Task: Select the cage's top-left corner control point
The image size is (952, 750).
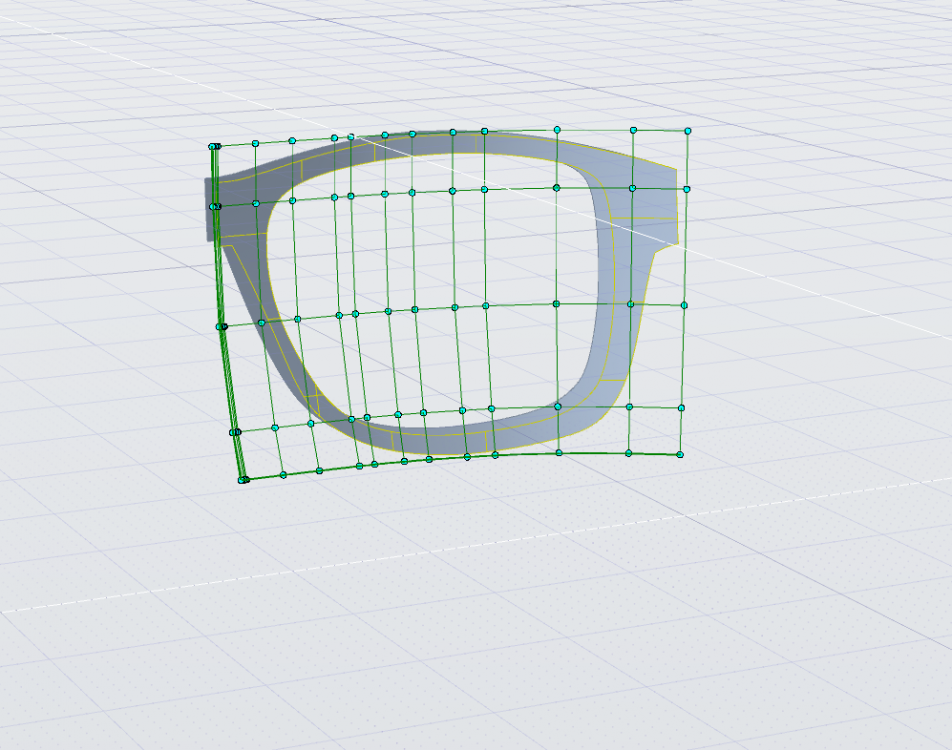Action: coord(212,146)
